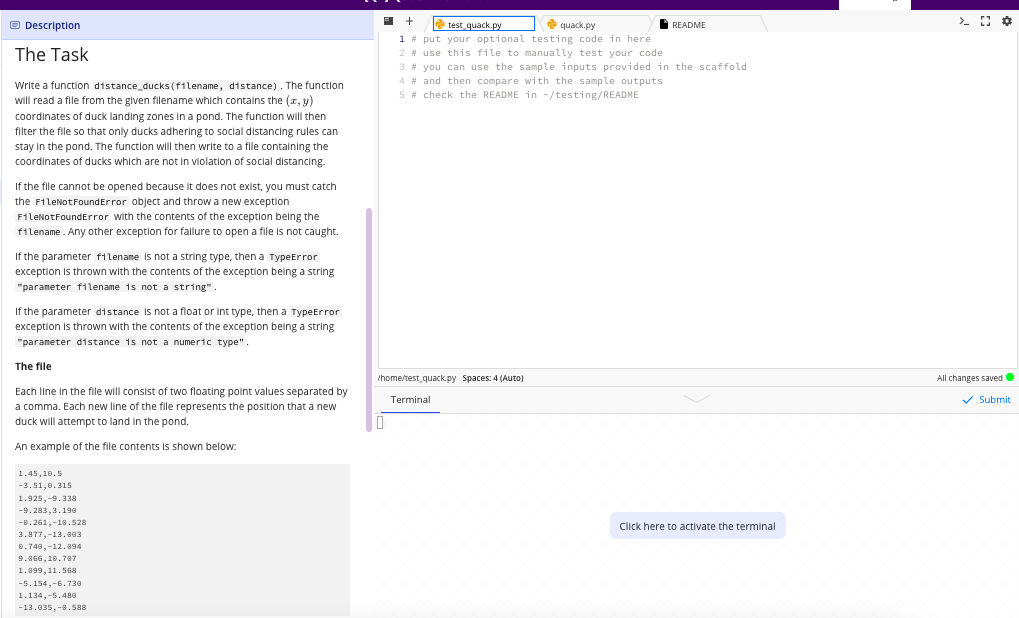1019x618 pixels.
Task: Click the distance_ducks(filename, distance) code snippet
Action: (186, 86)
